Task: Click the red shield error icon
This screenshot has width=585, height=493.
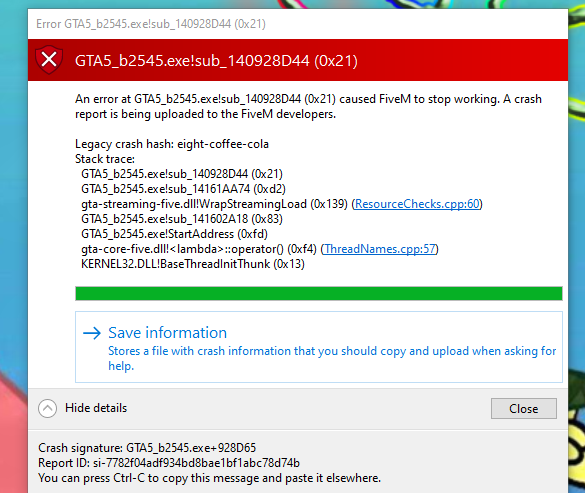Action: click(49, 60)
